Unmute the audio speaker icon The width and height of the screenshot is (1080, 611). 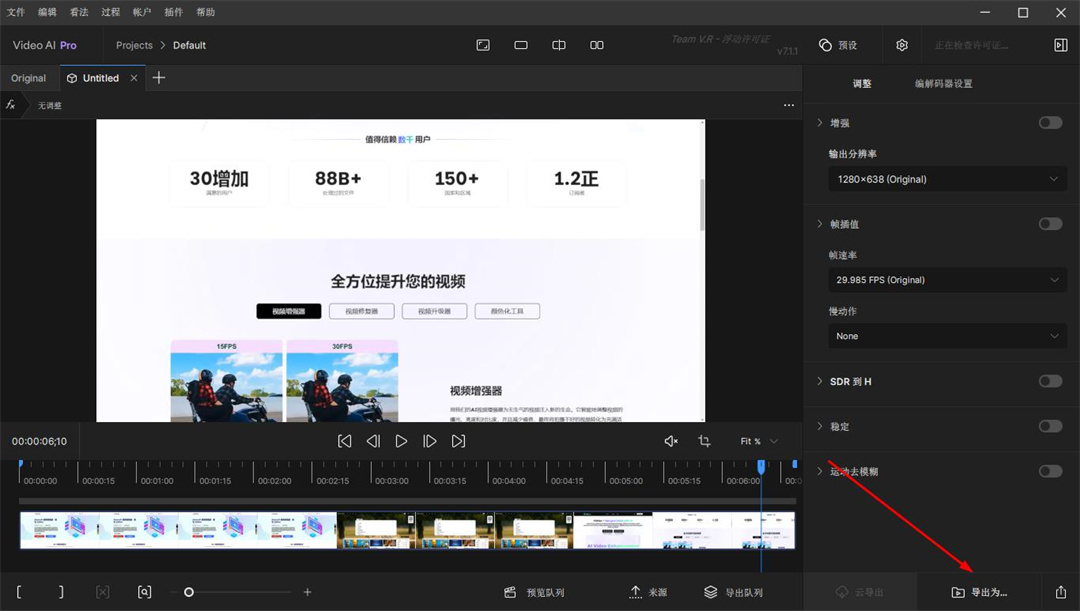pyautogui.click(x=671, y=441)
